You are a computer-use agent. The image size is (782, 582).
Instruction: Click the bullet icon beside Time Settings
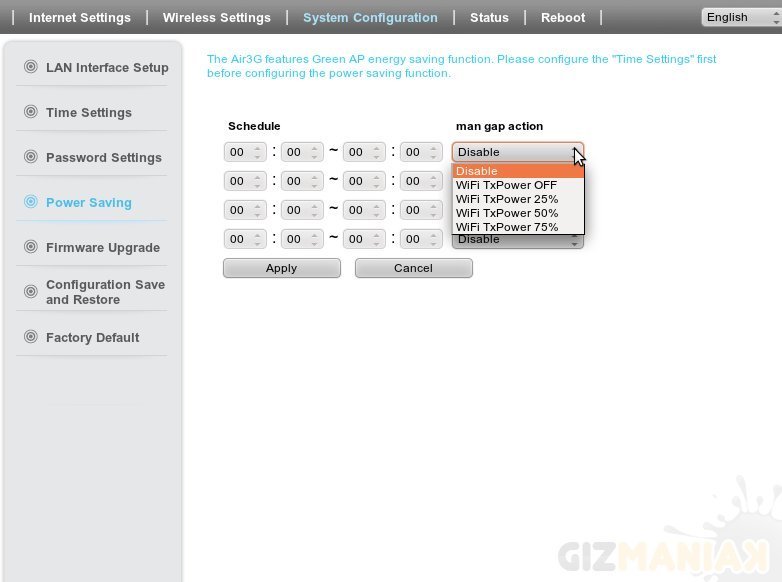click(x=30, y=112)
